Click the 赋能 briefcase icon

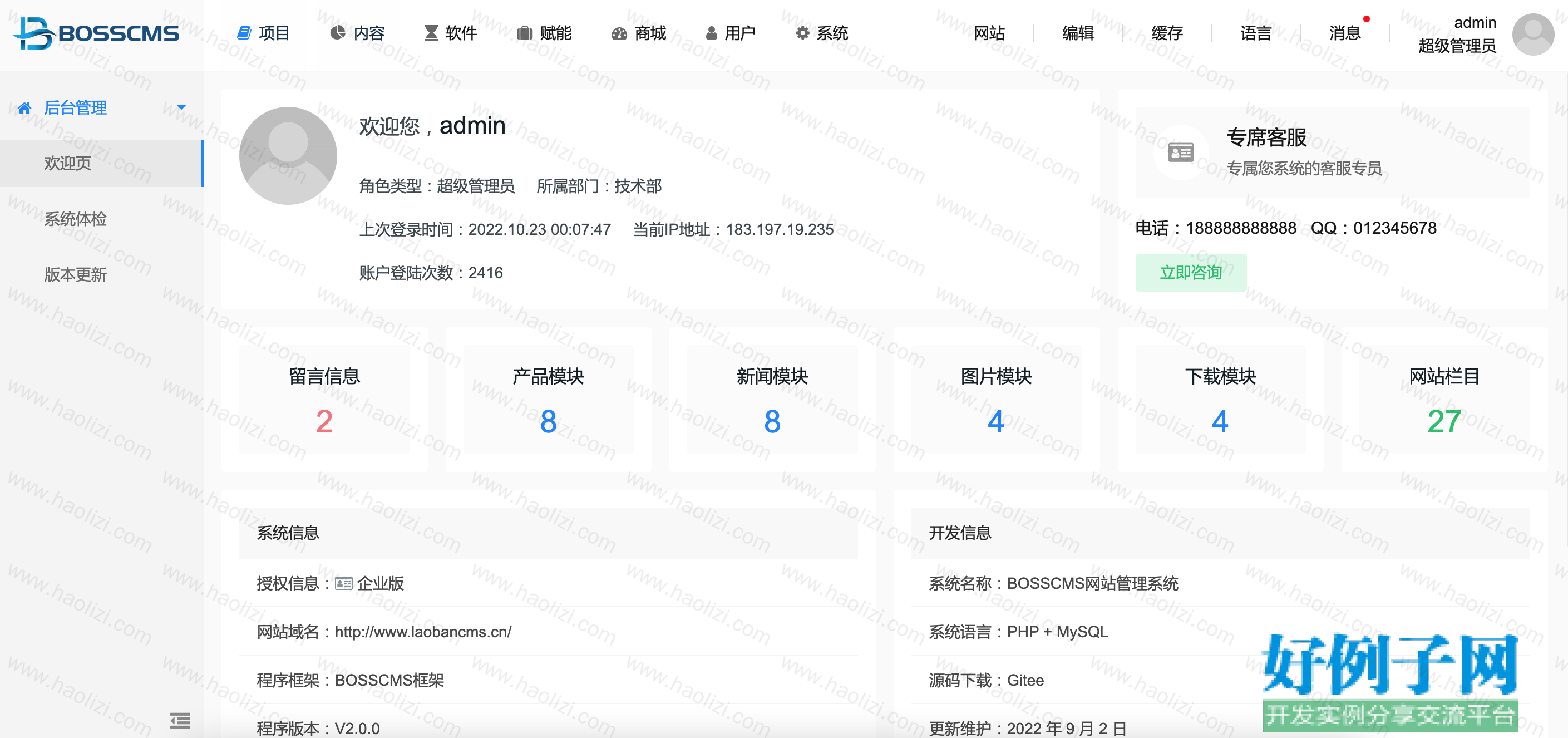click(525, 33)
